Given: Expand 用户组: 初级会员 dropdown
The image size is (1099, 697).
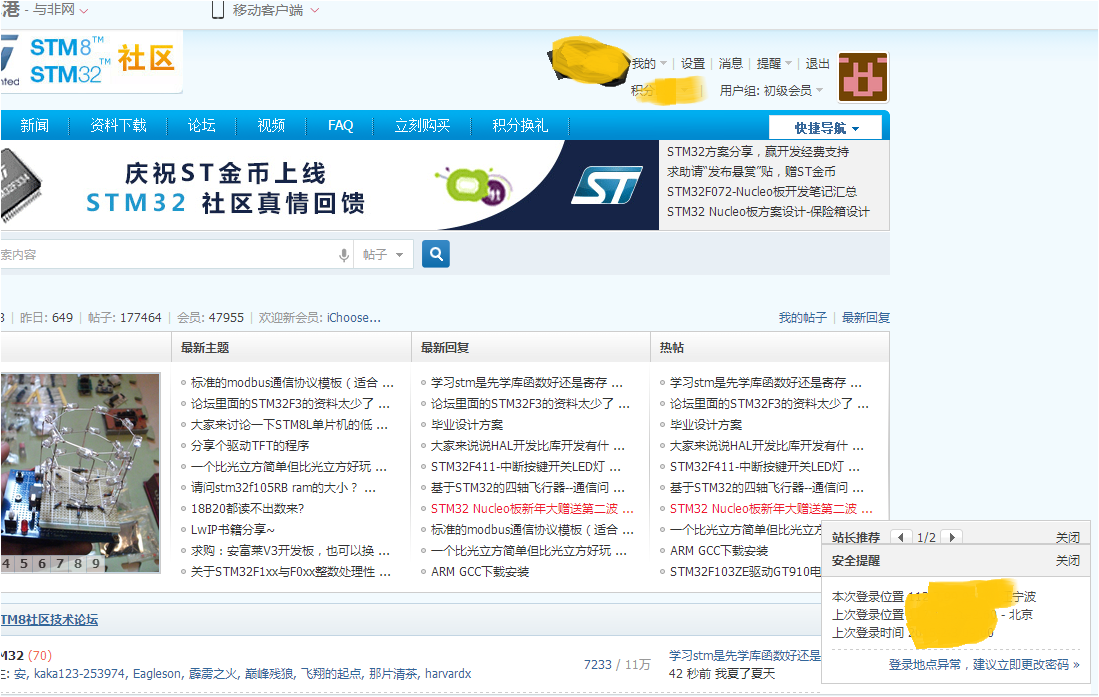Looking at the screenshot, I should point(771,90).
